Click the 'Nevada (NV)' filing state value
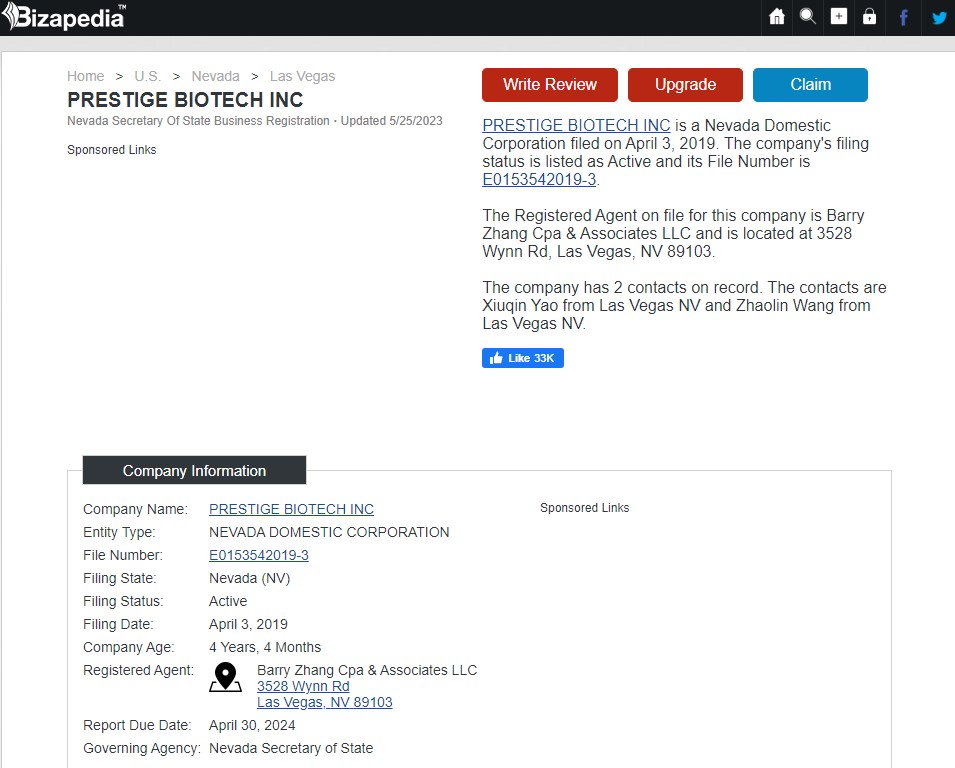Viewport: 955px width, 768px height. 250,578
